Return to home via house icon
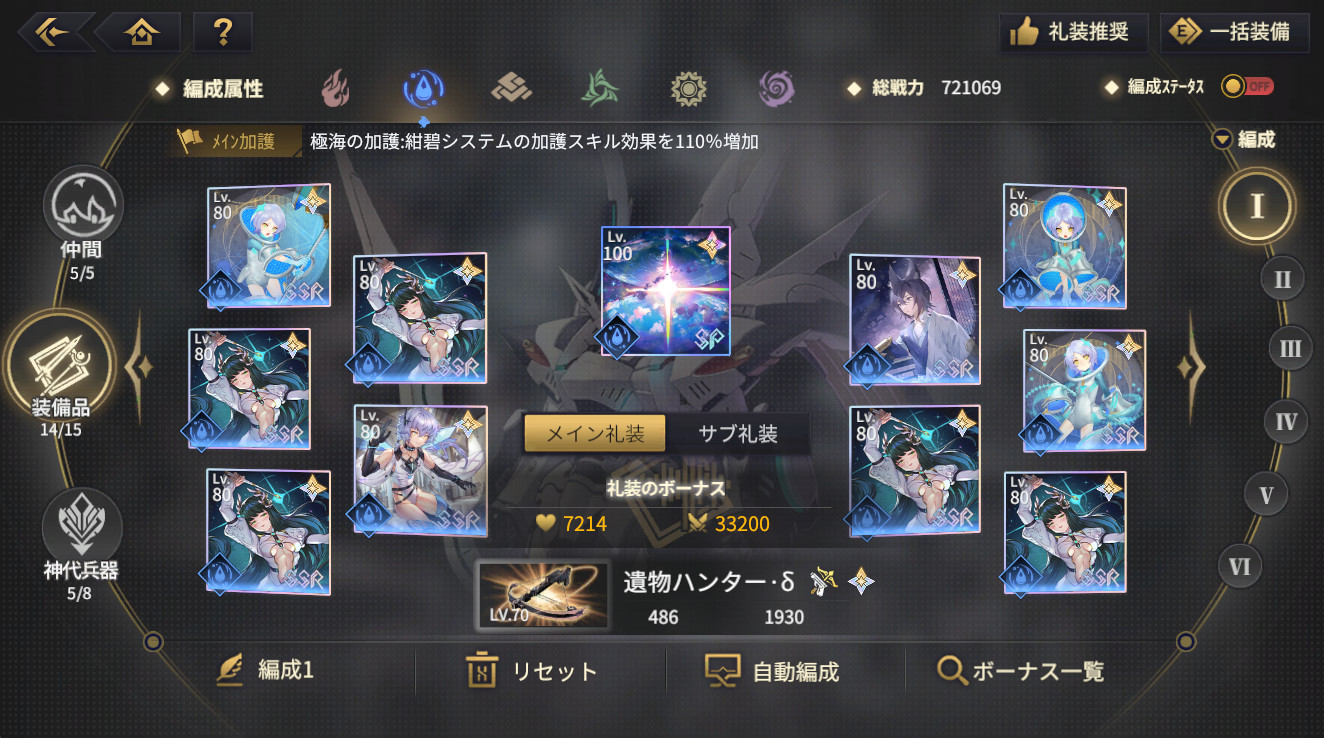This screenshot has width=1324, height=738. click(140, 32)
